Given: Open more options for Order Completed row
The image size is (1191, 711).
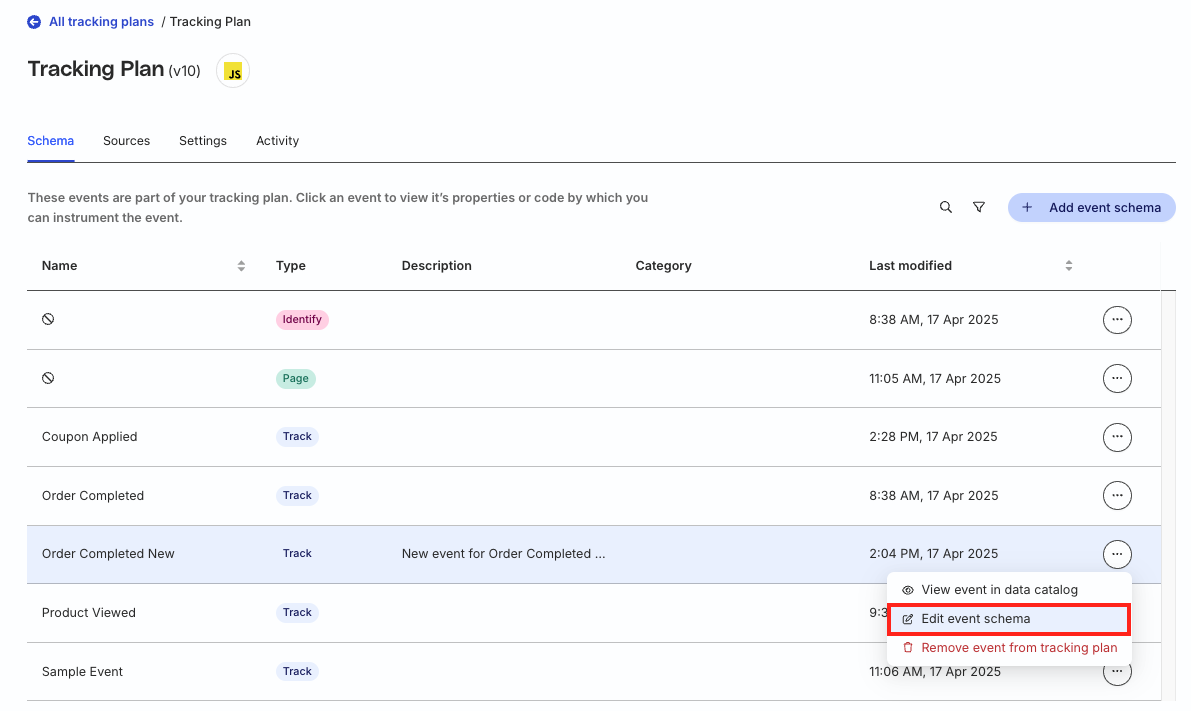Looking at the screenshot, I should tap(1116, 495).
